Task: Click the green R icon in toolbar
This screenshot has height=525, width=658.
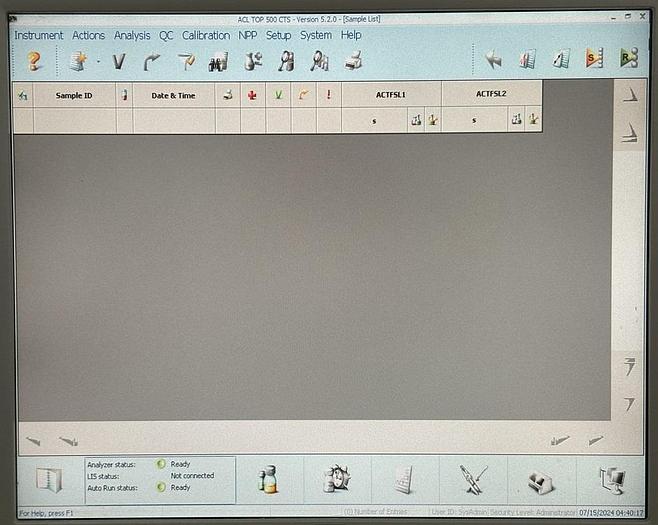Action: tap(628, 60)
